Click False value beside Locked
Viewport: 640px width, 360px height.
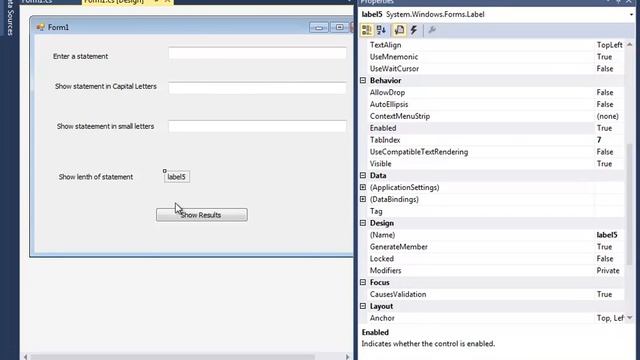pos(605,258)
